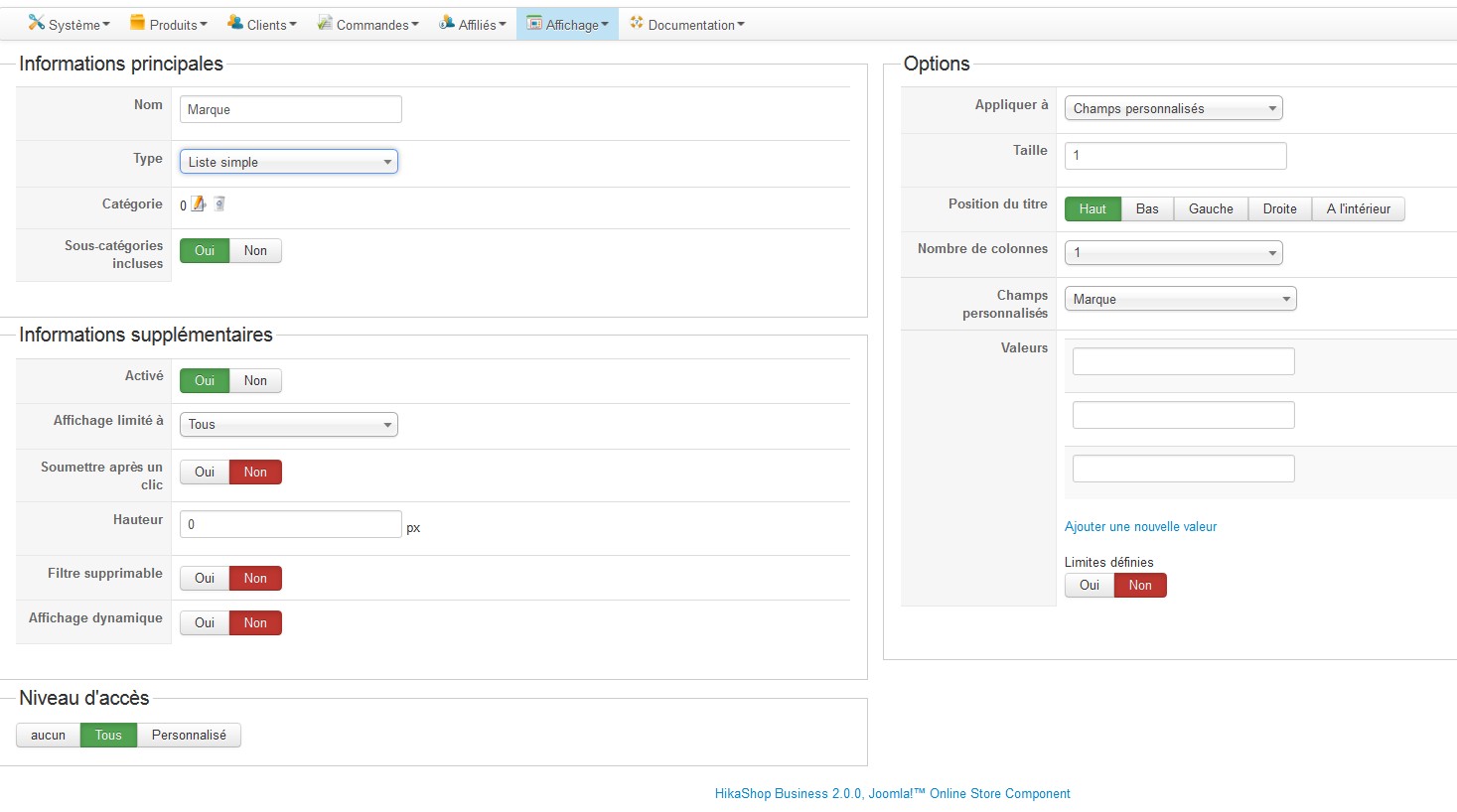Open the Champs personnalisés dropdown showing Marque

pos(1181,299)
